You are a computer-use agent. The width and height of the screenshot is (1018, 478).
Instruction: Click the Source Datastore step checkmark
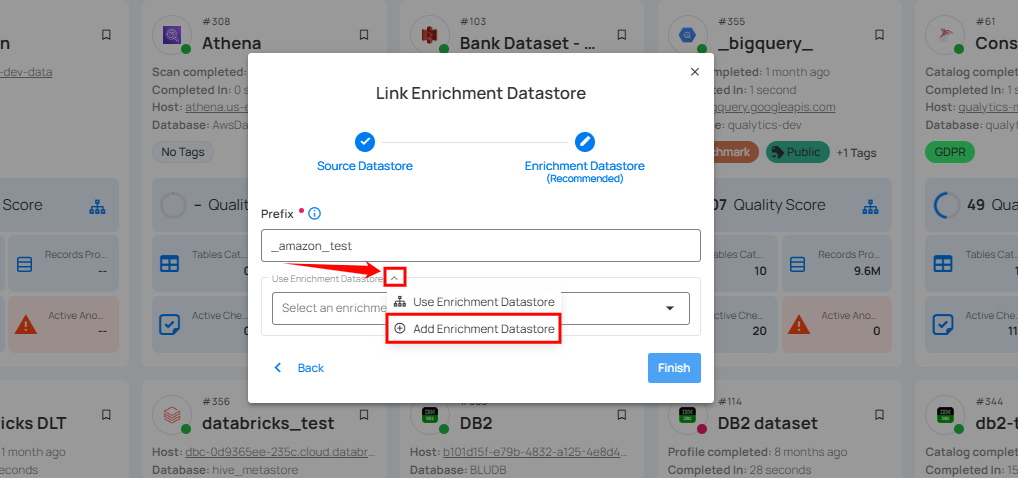coord(365,142)
